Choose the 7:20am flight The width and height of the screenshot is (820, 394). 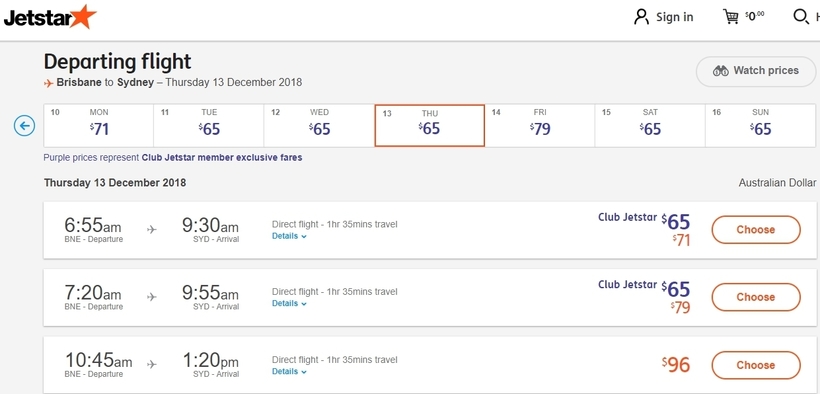pyautogui.click(x=756, y=297)
